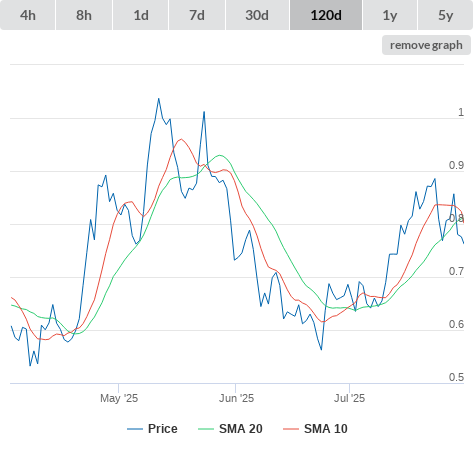
Task: Open the 5y range view
Action: coord(445,15)
